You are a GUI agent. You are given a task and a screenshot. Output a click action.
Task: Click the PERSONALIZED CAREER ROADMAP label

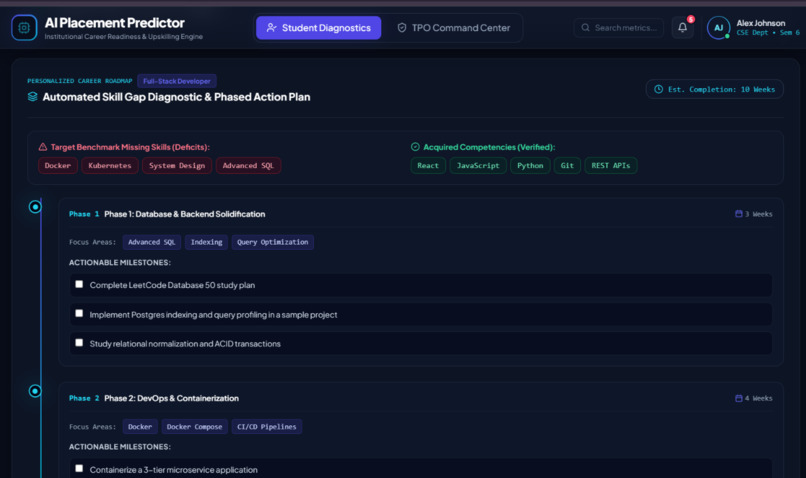80,81
